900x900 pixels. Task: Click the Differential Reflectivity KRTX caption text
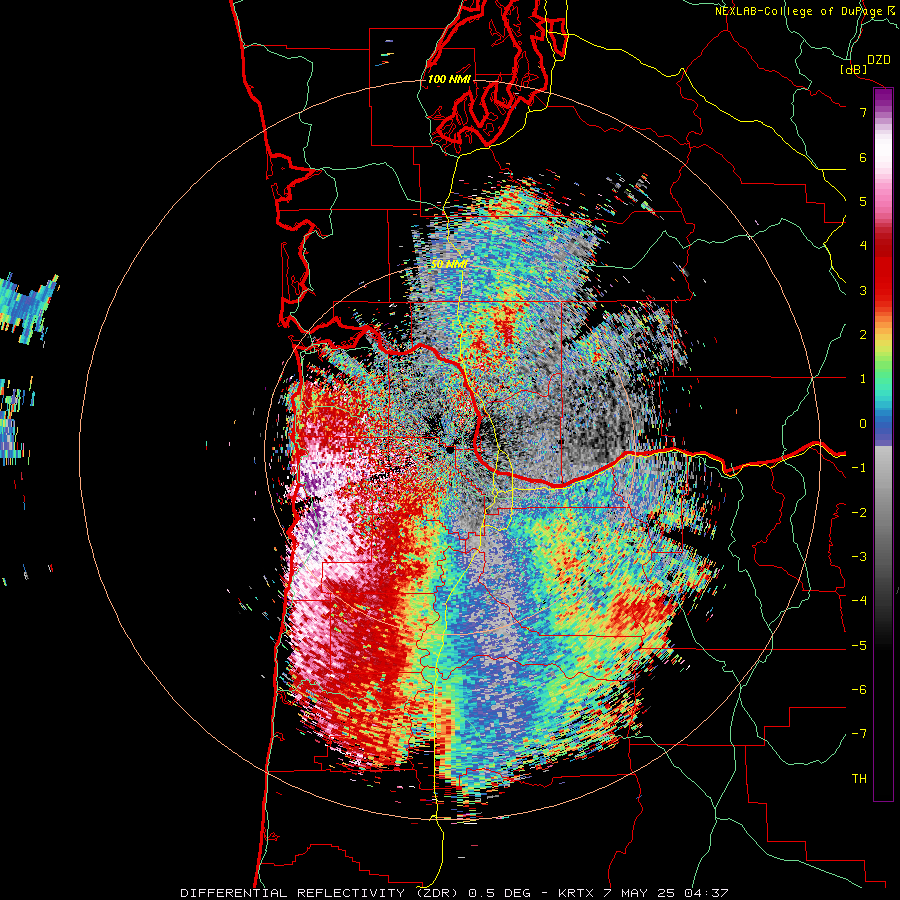(x=454, y=893)
